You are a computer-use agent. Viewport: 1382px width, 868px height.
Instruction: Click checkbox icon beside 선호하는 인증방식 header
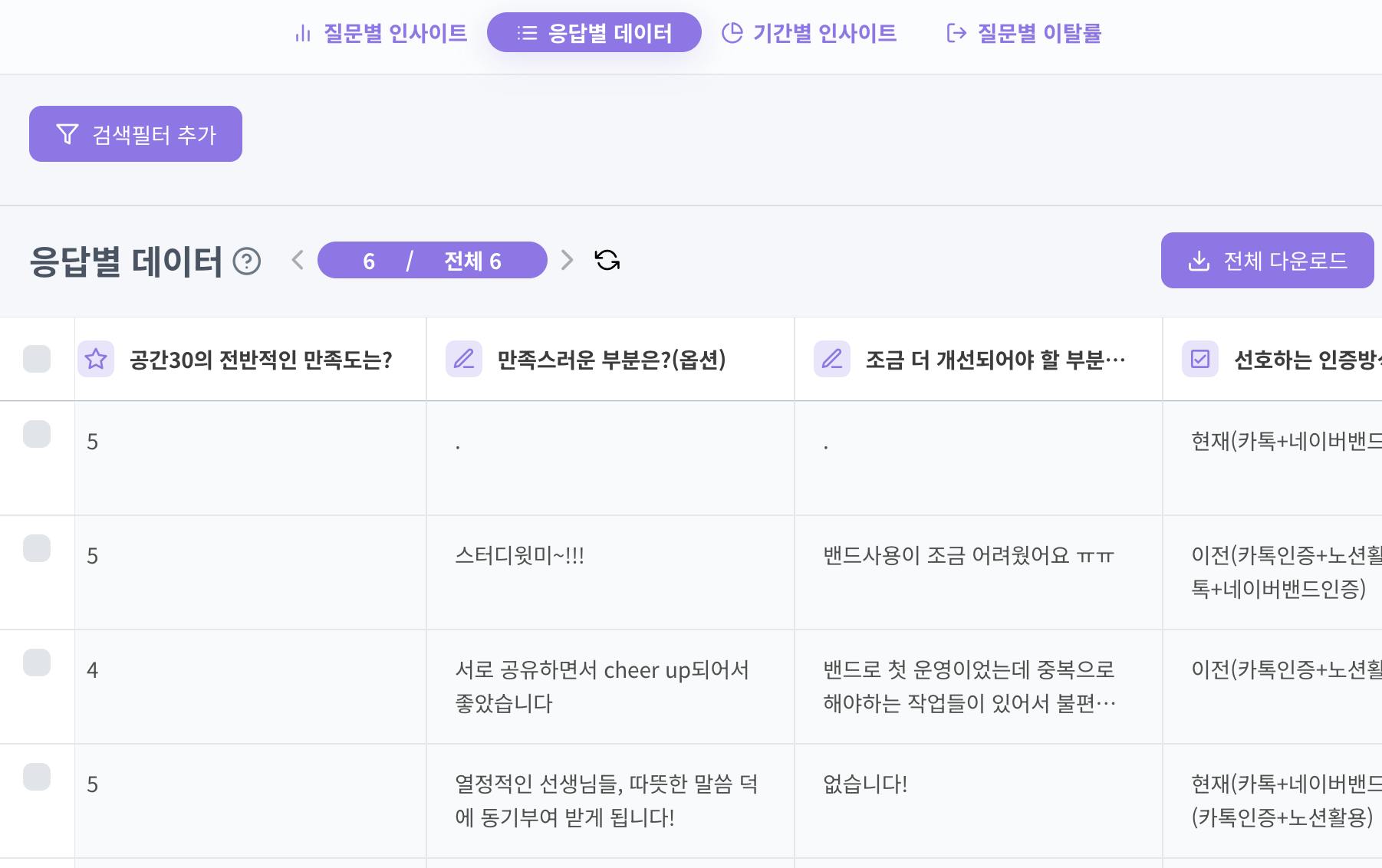pyautogui.click(x=1200, y=359)
